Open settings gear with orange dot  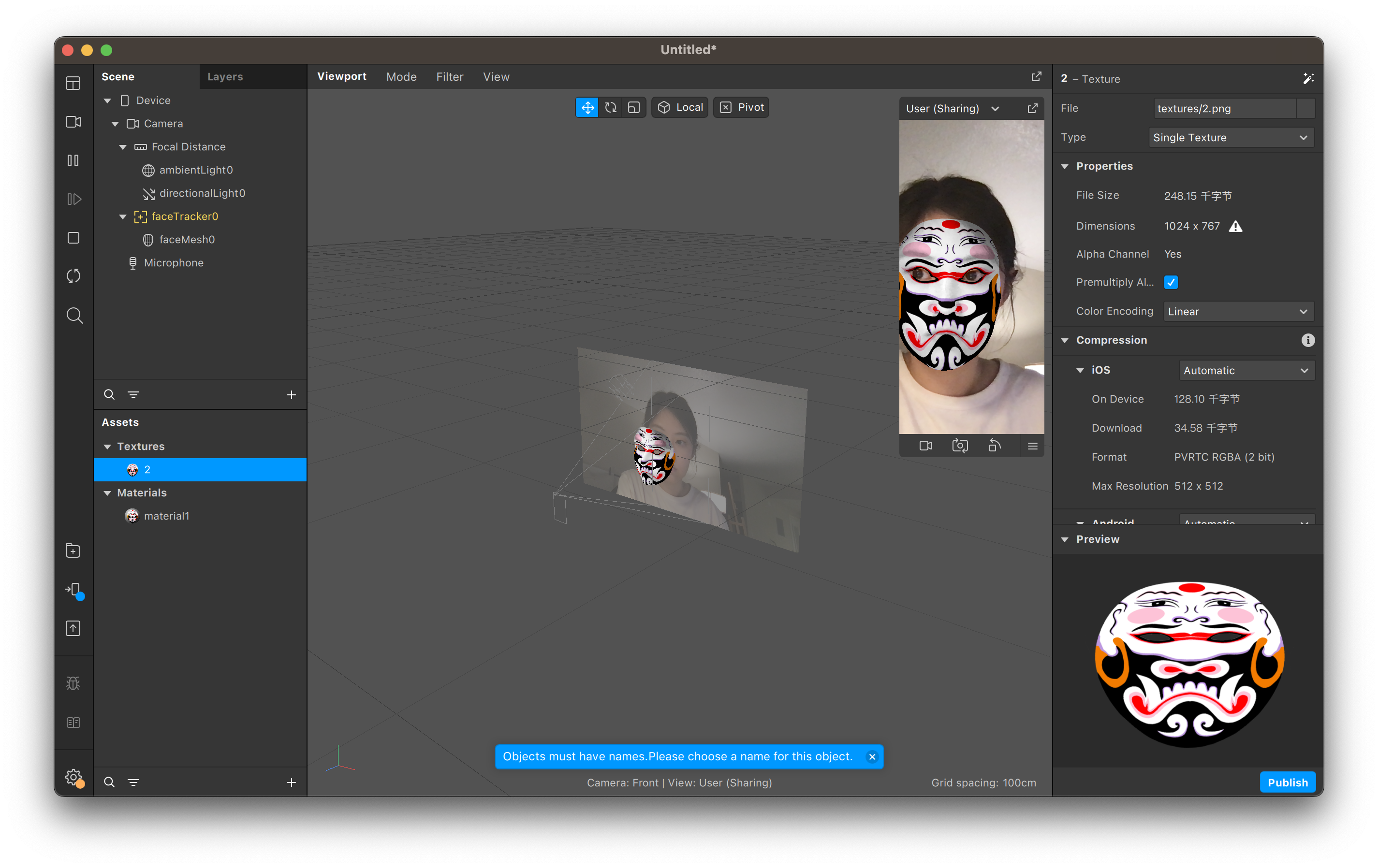tap(74, 778)
